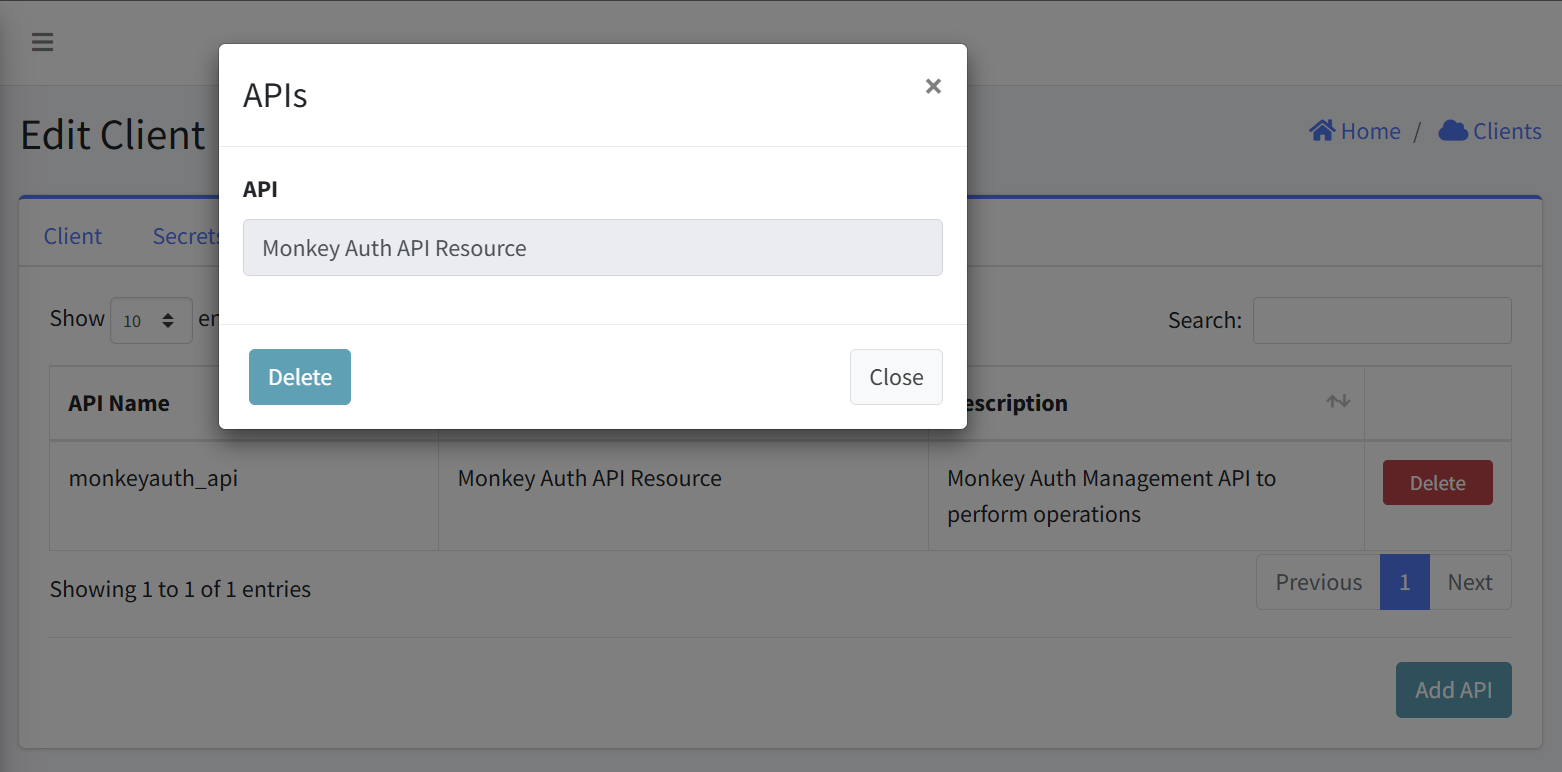Screen dimensions: 1562x772
Task: Delete the monkeyauth_api table row
Action: pos(1437,483)
